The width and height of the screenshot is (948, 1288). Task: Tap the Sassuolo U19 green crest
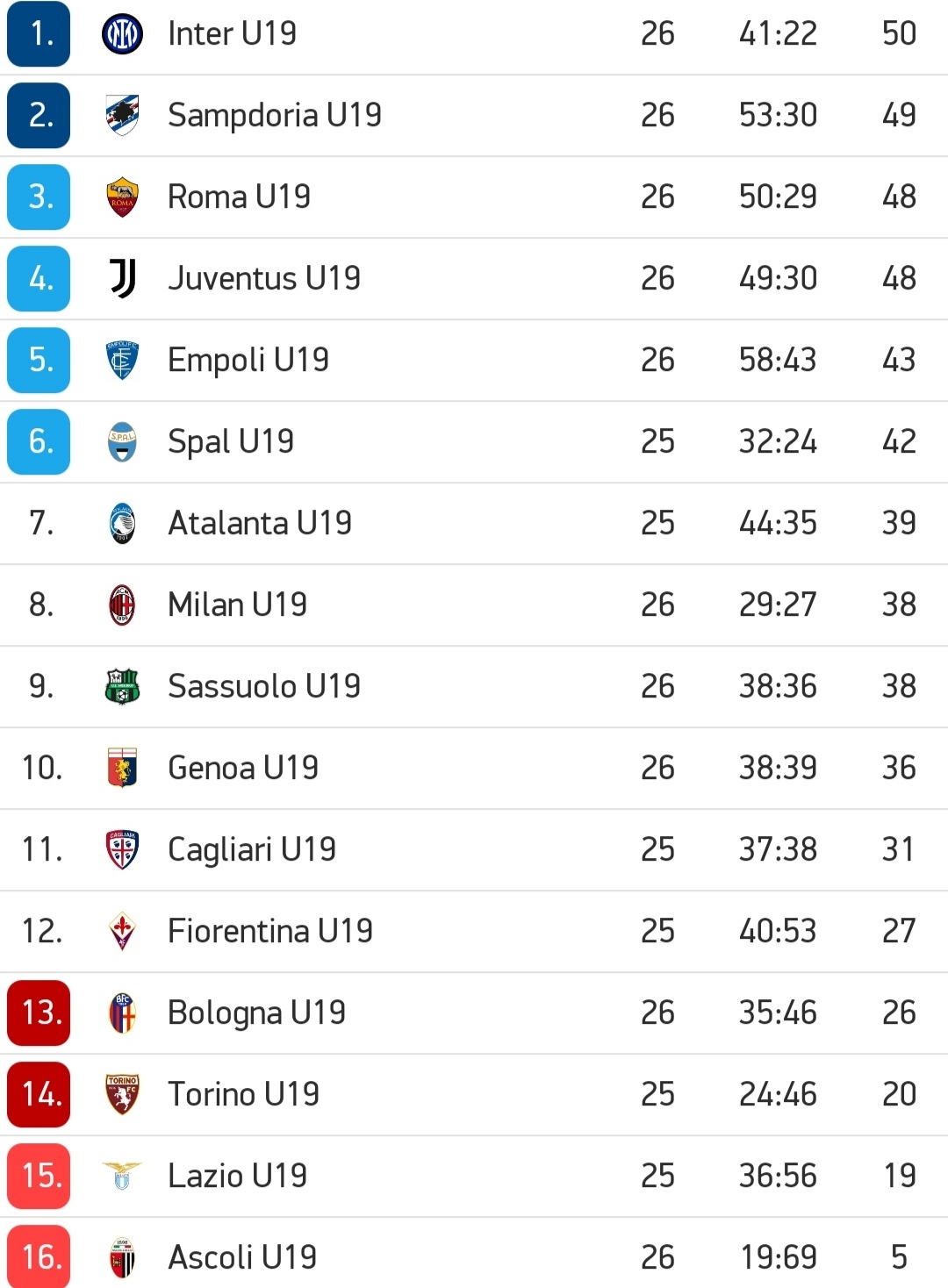[x=122, y=687]
